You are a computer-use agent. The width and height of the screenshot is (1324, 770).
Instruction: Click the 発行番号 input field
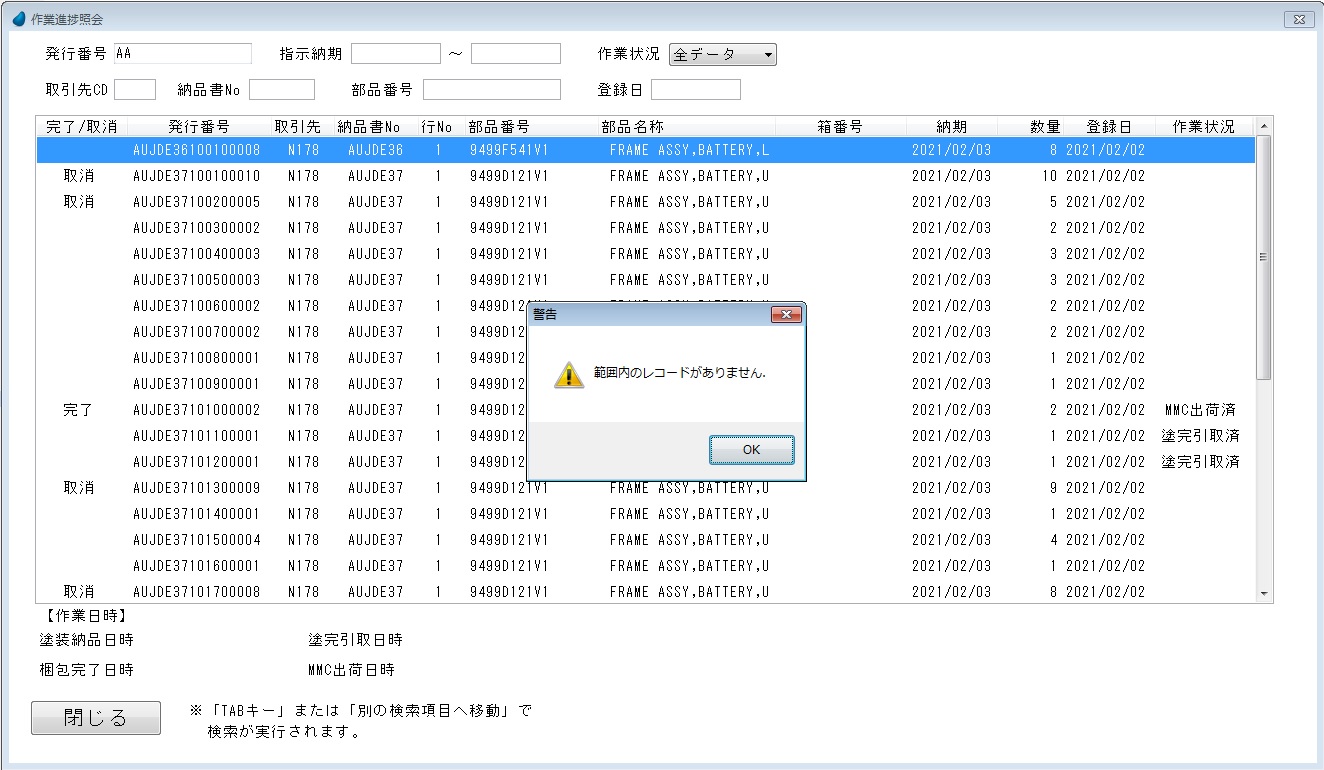tap(183, 54)
